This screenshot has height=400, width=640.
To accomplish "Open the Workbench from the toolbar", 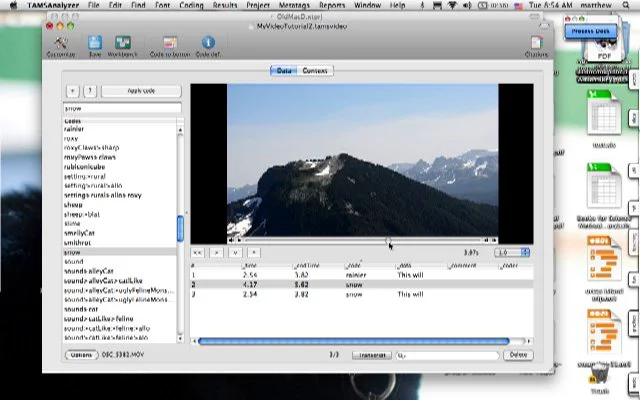I will 122,47.
